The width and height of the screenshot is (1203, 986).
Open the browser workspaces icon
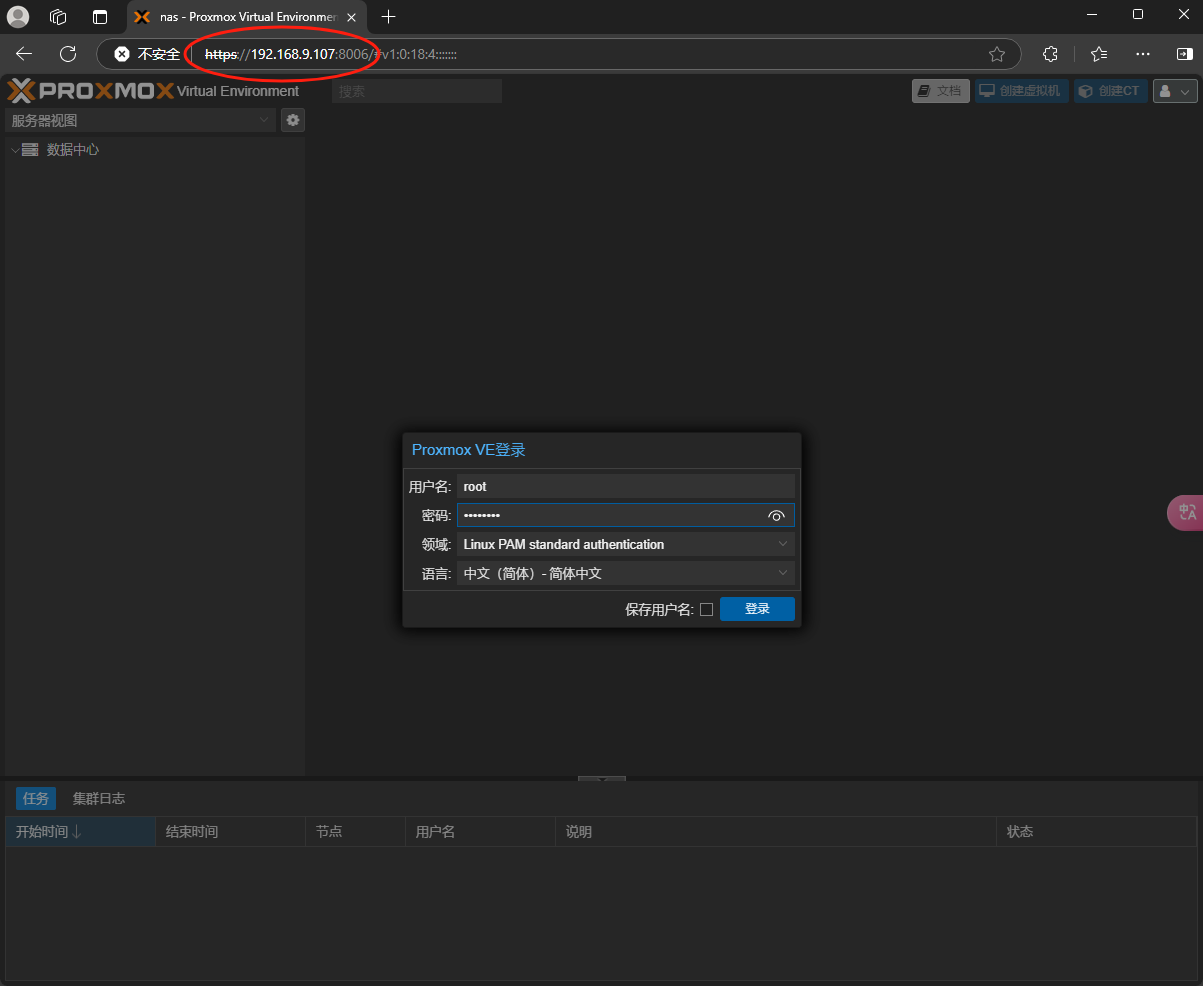point(58,16)
